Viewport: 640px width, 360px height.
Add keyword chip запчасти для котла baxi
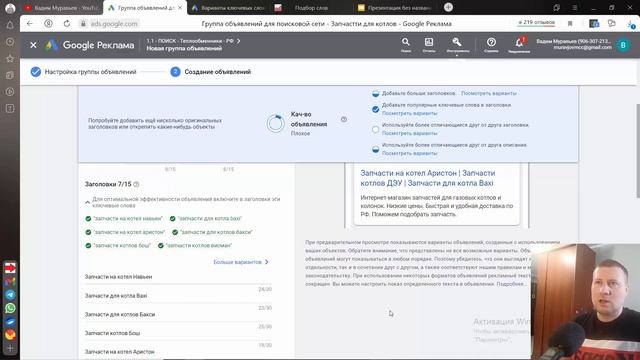pos(206,219)
